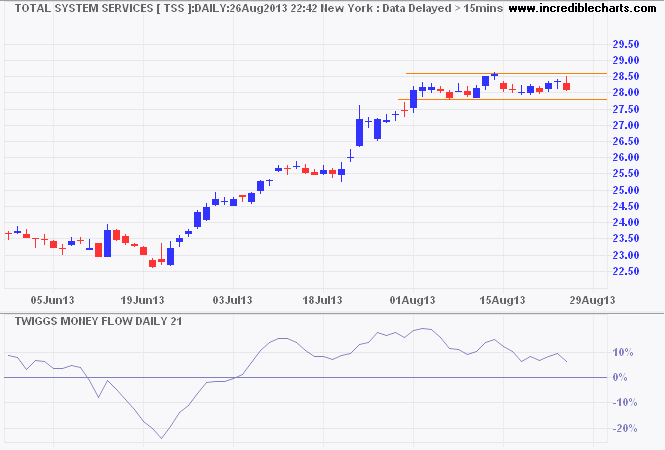The width and height of the screenshot is (665, 450).
Task: Click the 03Jul13 date label
Action: pos(232,301)
